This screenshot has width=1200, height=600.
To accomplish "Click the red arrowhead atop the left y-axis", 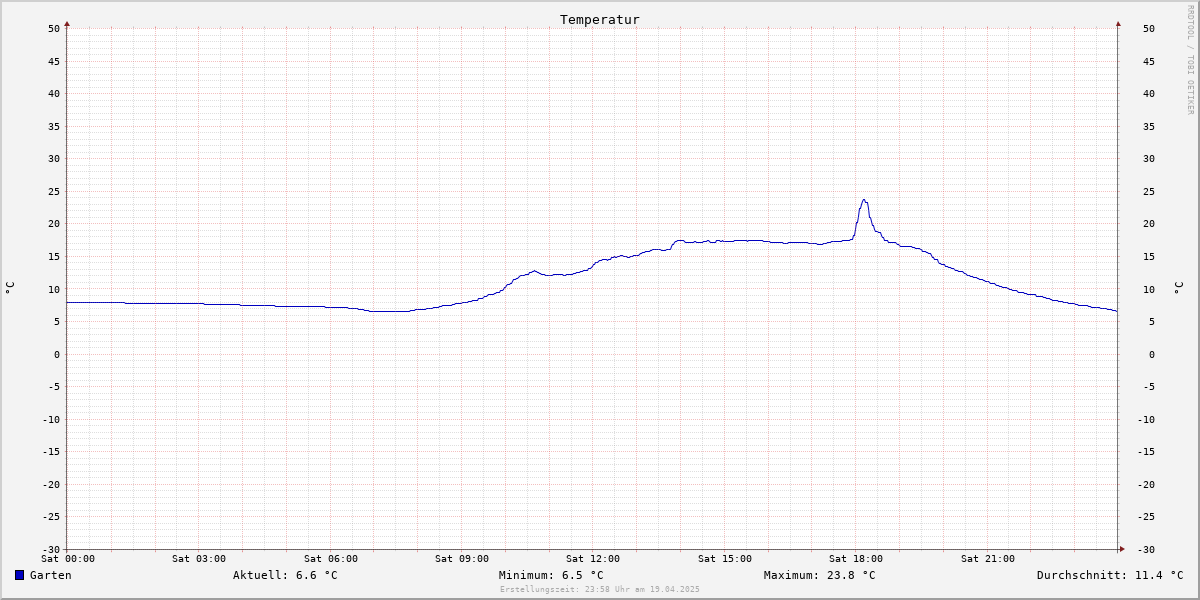I will point(67,23).
